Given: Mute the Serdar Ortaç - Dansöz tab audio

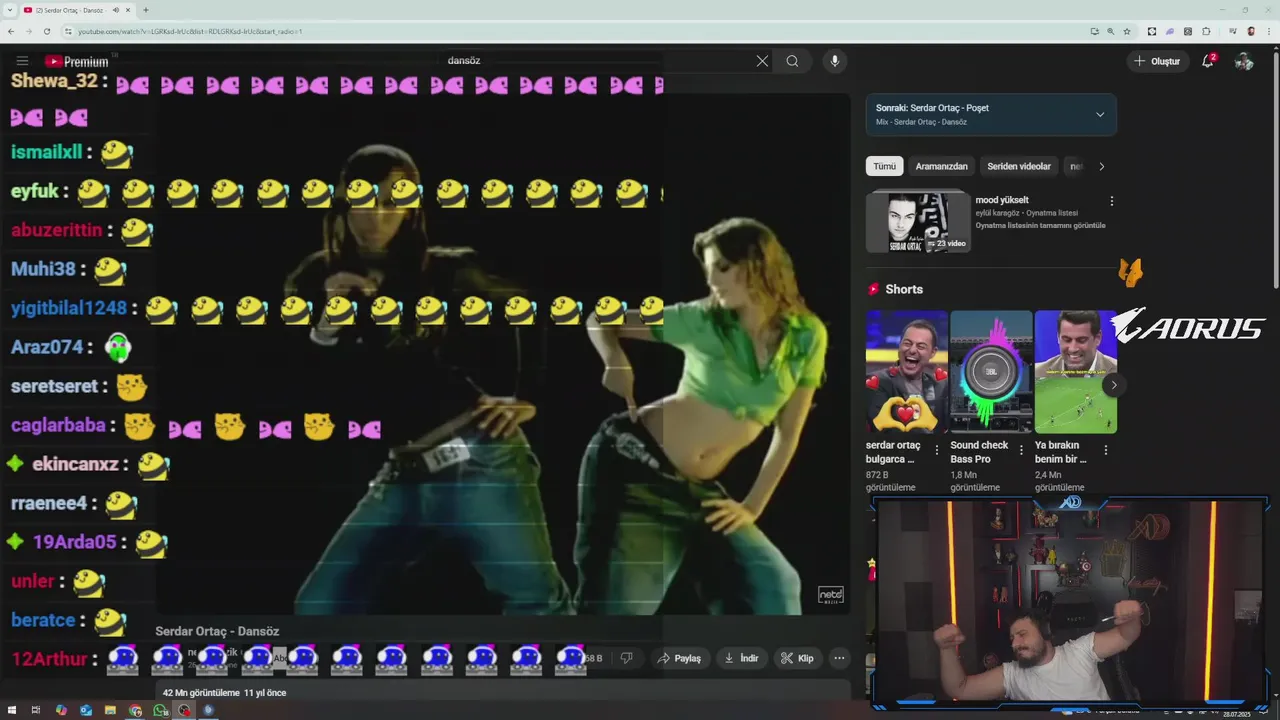Looking at the screenshot, I should 116,10.
